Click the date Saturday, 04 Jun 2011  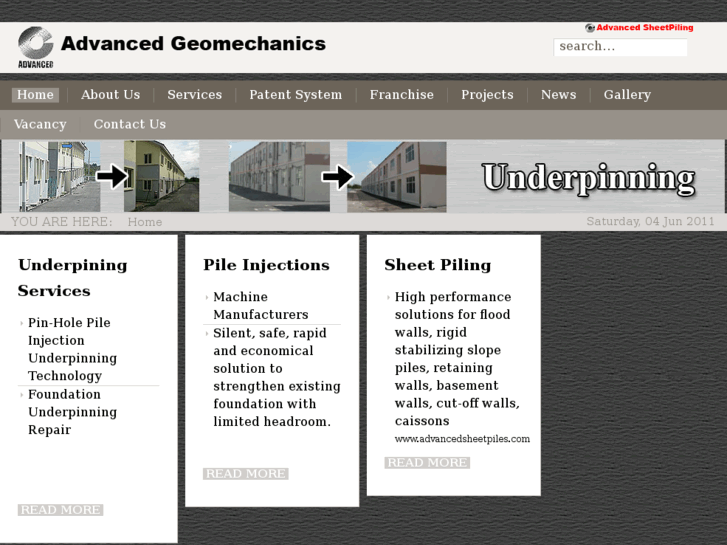[650, 221]
